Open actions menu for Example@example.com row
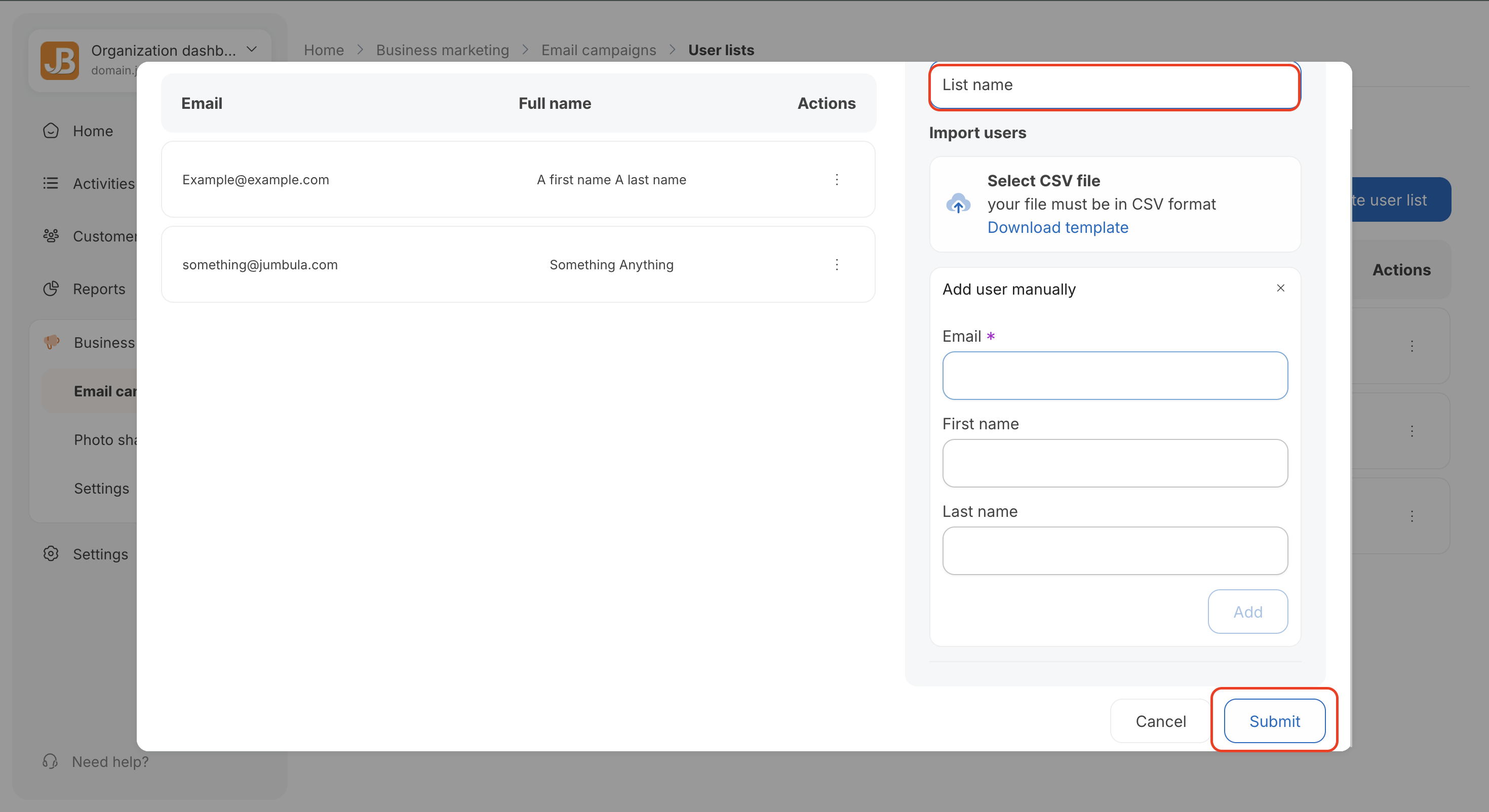Image resolution: width=1489 pixels, height=812 pixels. click(836, 179)
